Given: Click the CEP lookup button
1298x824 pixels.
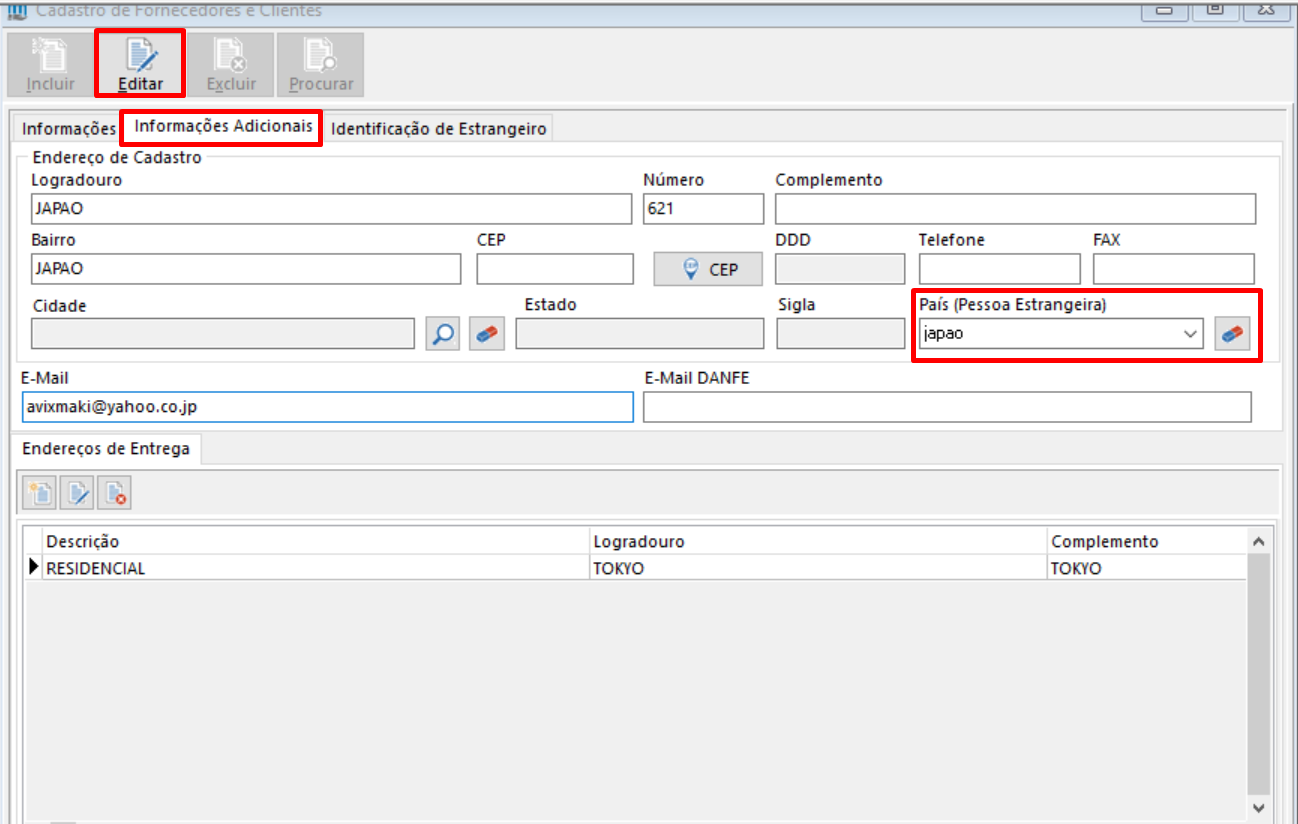Looking at the screenshot, I should (709, 269).
